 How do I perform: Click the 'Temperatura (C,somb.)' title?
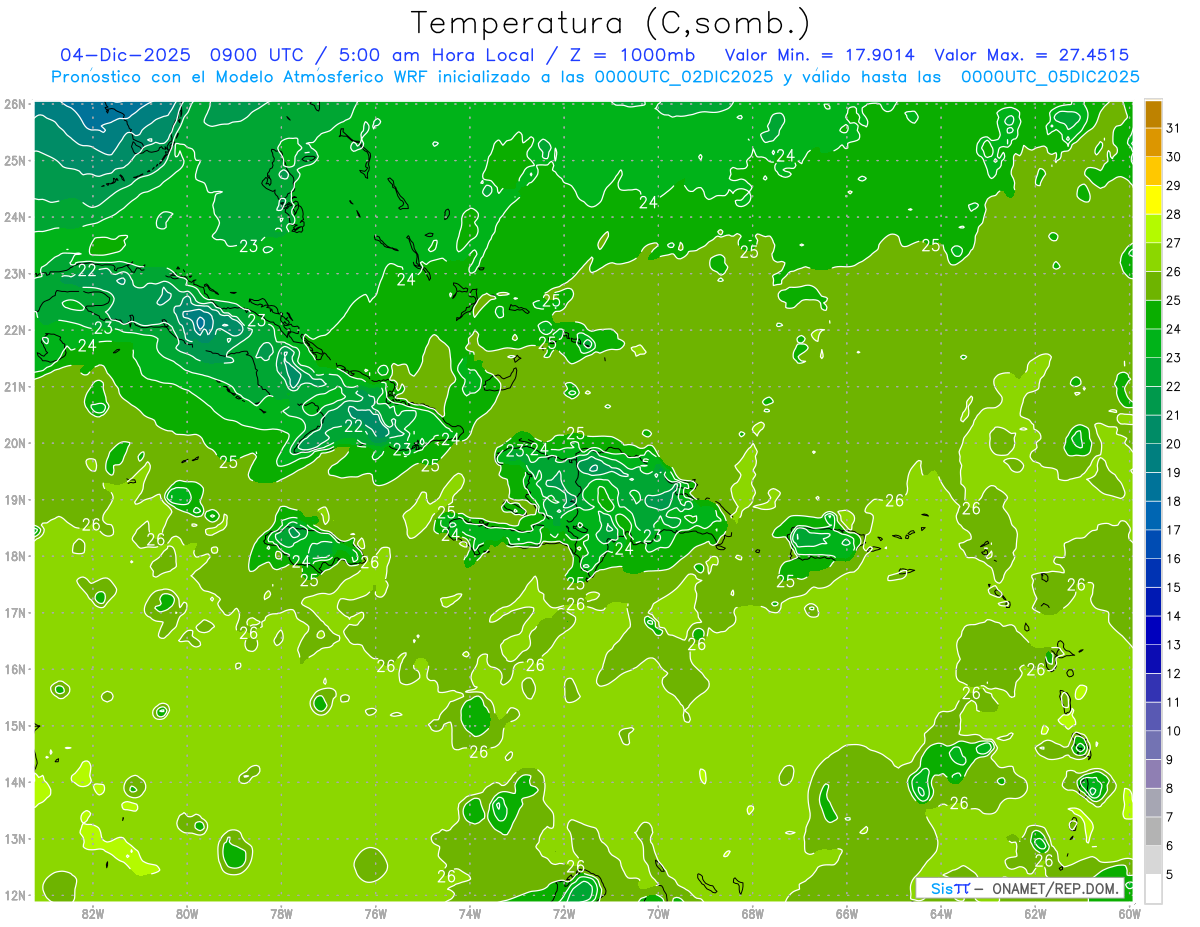[610, 22]
